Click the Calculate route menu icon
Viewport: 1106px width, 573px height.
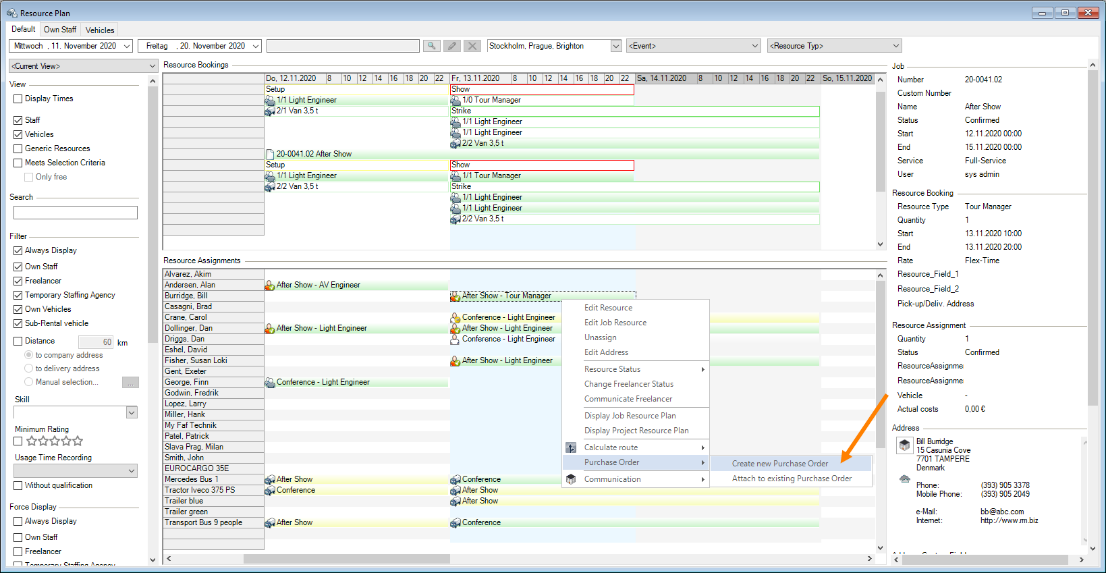tap(572, 448)
